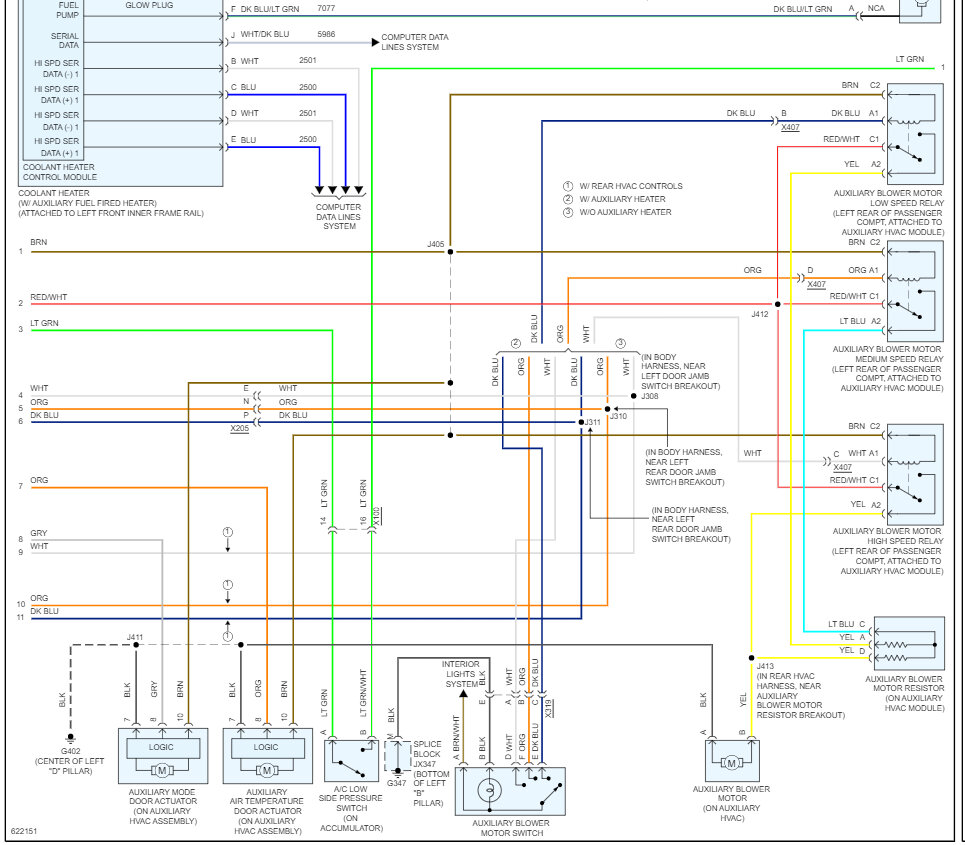Select the INTERIOR LIGHTS SYSTEM label

pyautogui.click(x=460, y=674)
